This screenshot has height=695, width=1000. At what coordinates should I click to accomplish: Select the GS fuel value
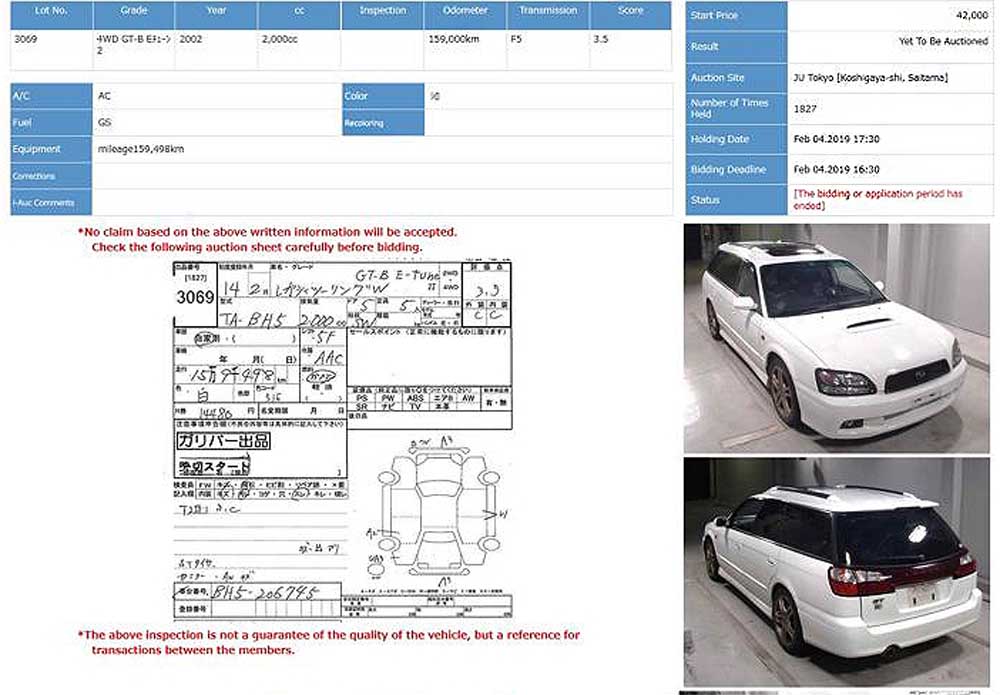105,122
